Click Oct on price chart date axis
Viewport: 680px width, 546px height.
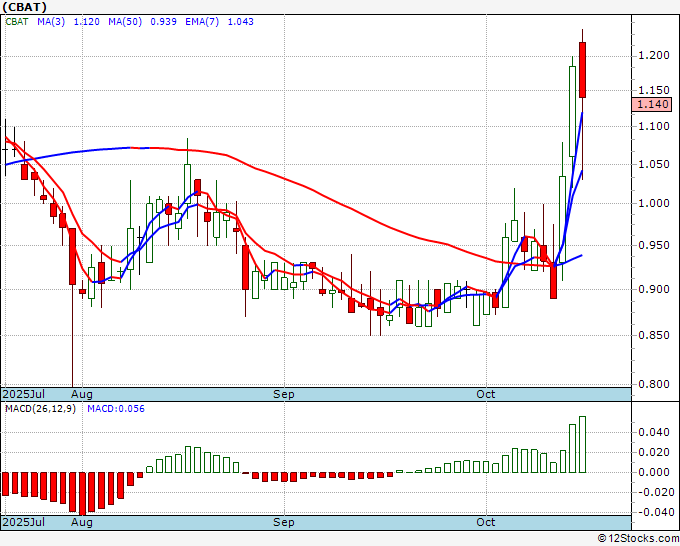point(485,394)
